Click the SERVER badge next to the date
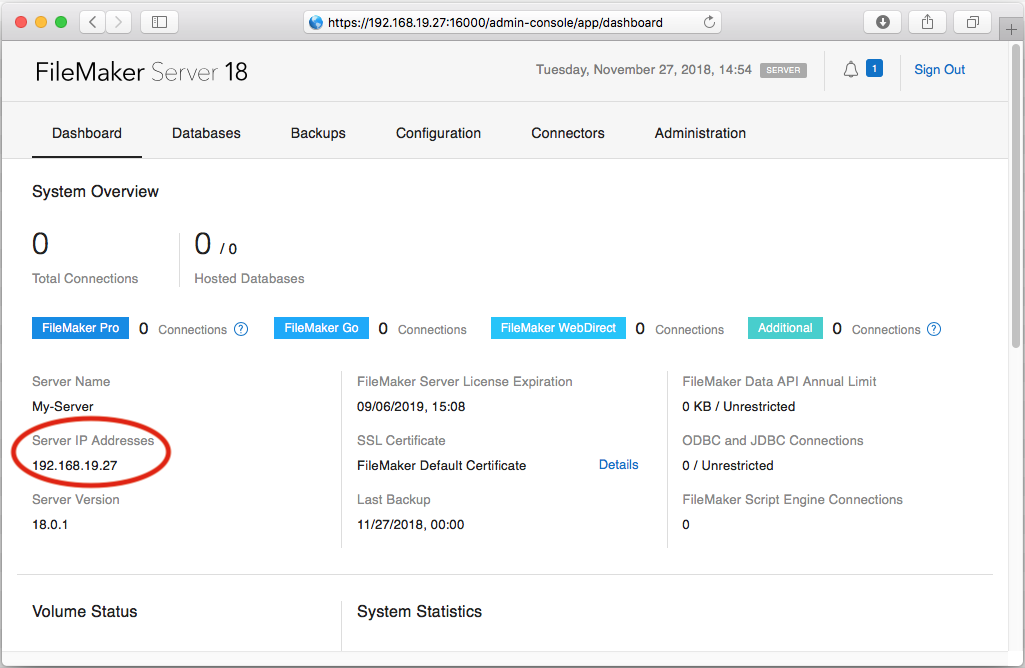 pos(782,70)
